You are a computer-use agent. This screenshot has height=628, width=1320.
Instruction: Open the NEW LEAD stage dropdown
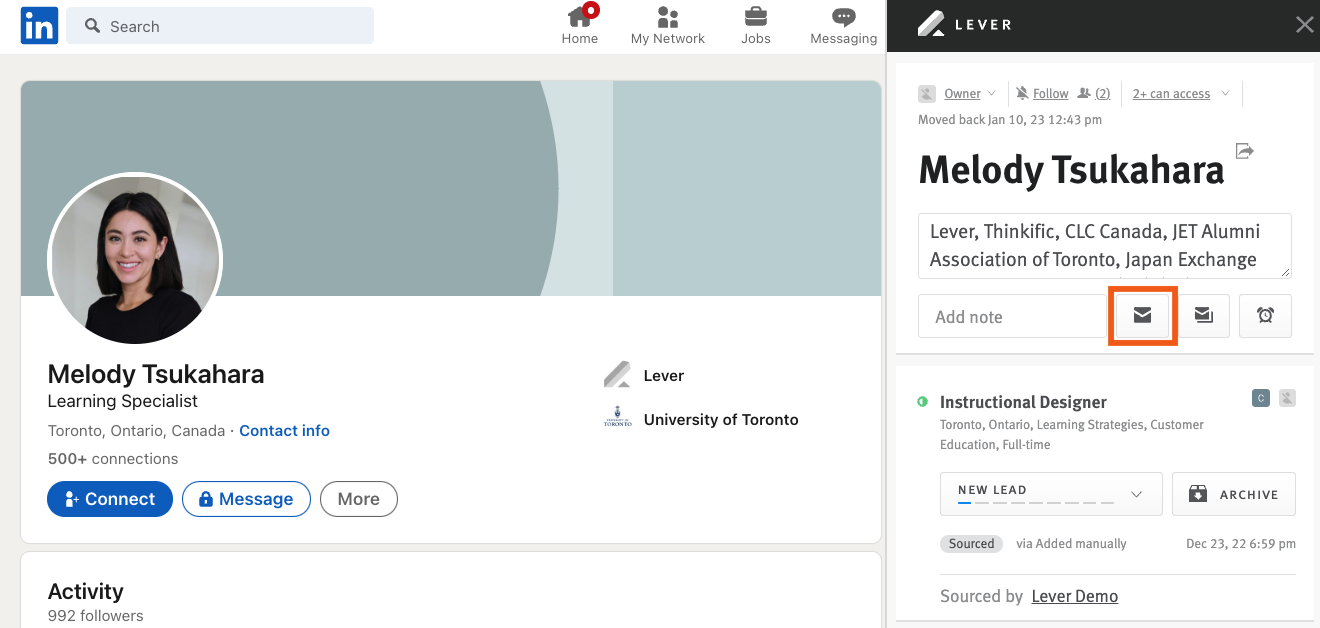(x=1051, y=494)
